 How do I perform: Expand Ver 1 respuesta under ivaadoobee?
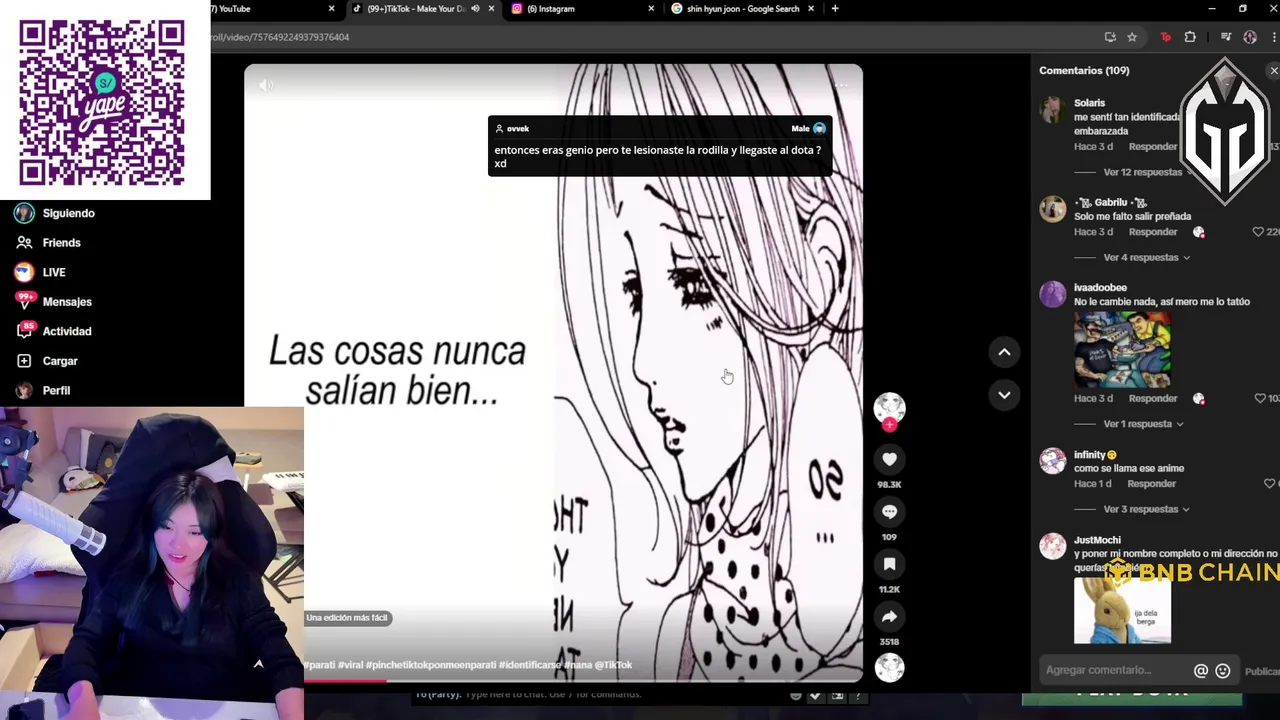tap(1143, 424)
